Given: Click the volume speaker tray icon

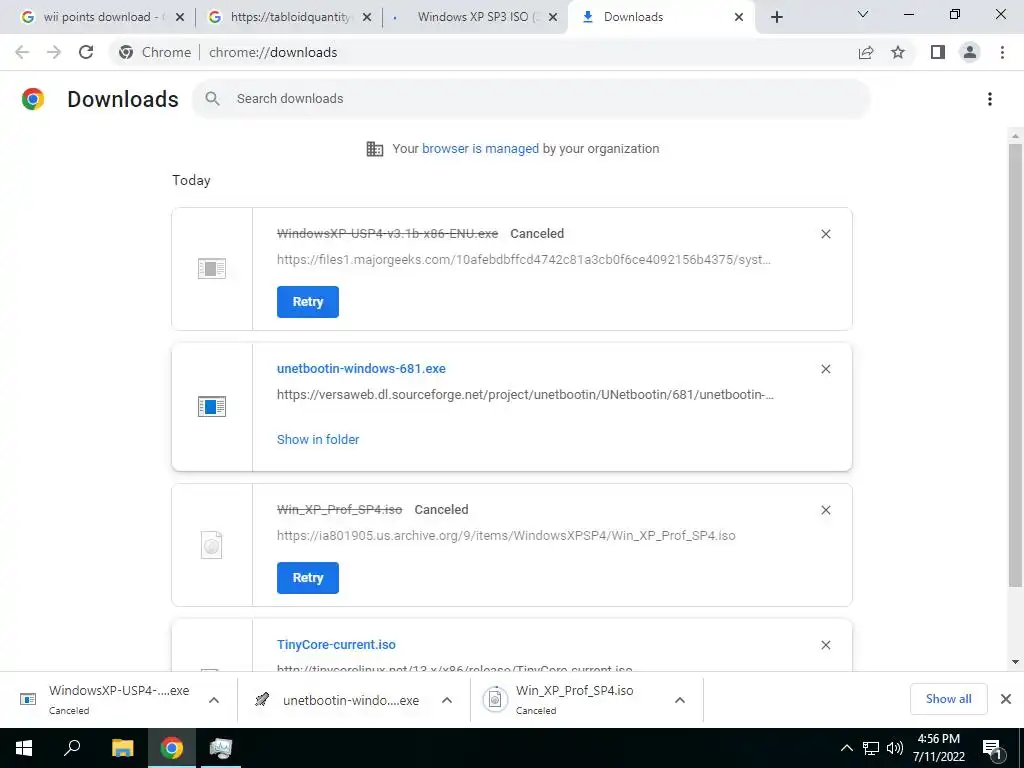Looking at the screenshot, I should click(895, 748).
